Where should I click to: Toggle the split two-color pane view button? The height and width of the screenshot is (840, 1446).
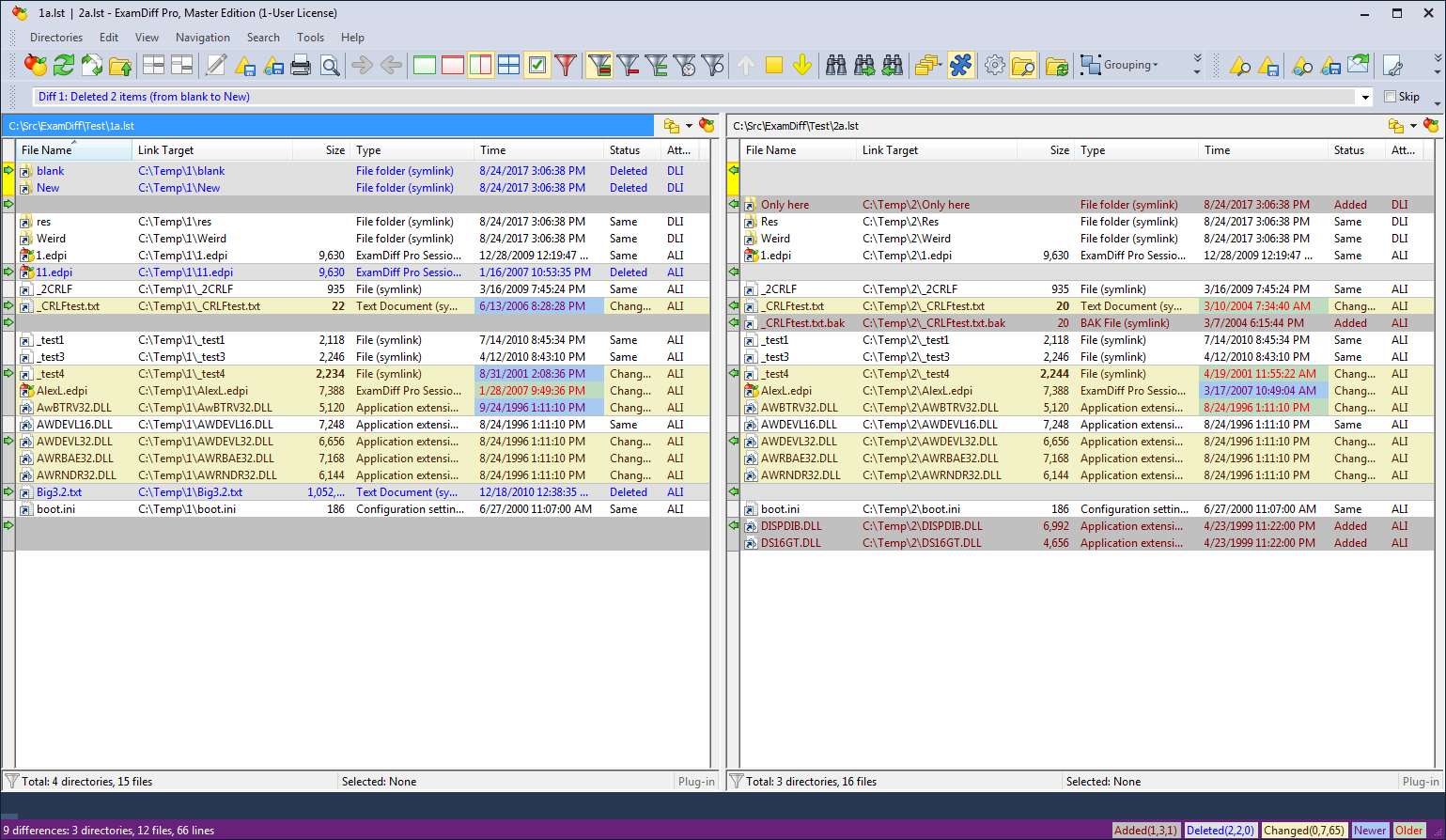pos(481,65)
